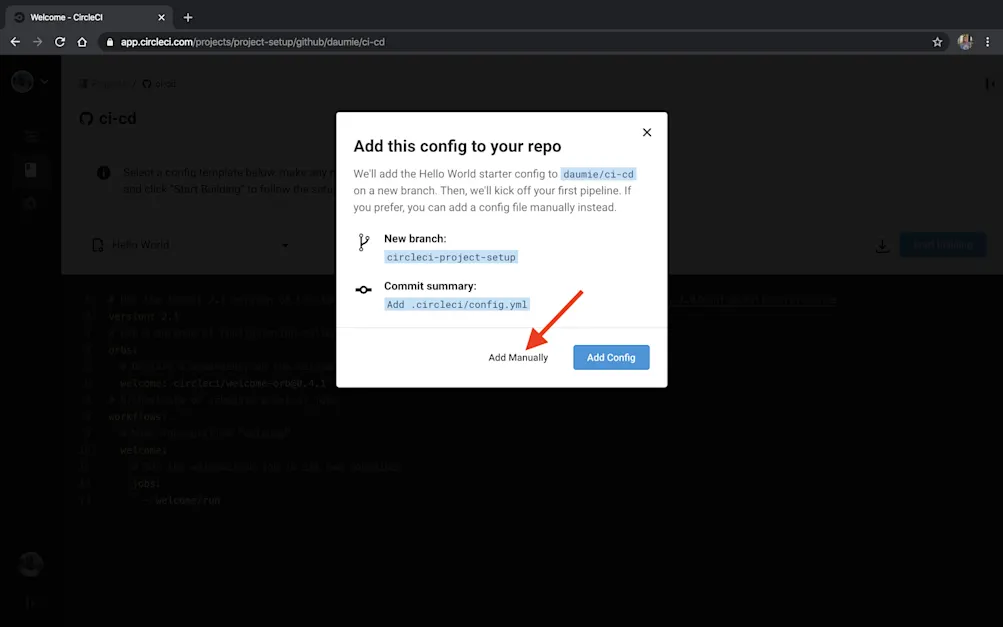
Task: Click the address bar URL
Action: (253, 42)
